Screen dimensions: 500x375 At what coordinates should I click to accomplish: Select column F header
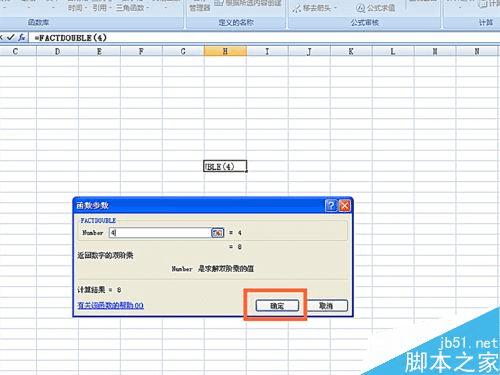point(141,51)
